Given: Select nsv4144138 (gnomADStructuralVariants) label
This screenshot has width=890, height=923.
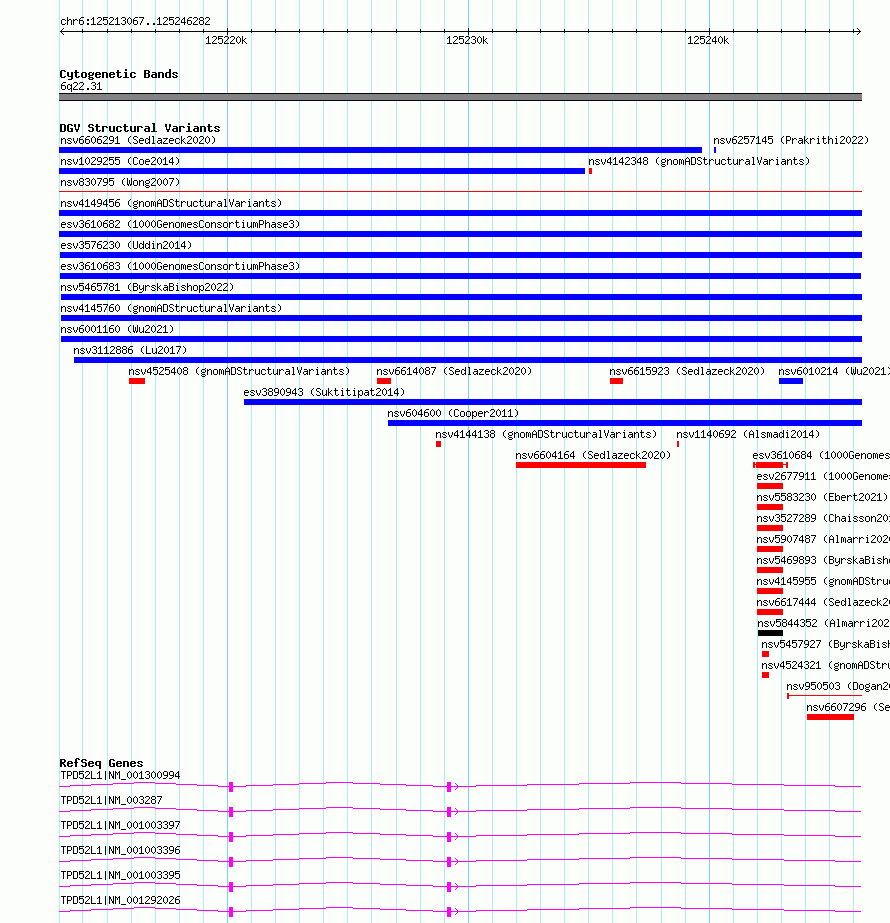Looking at the screenshot, I should (546, 434).
